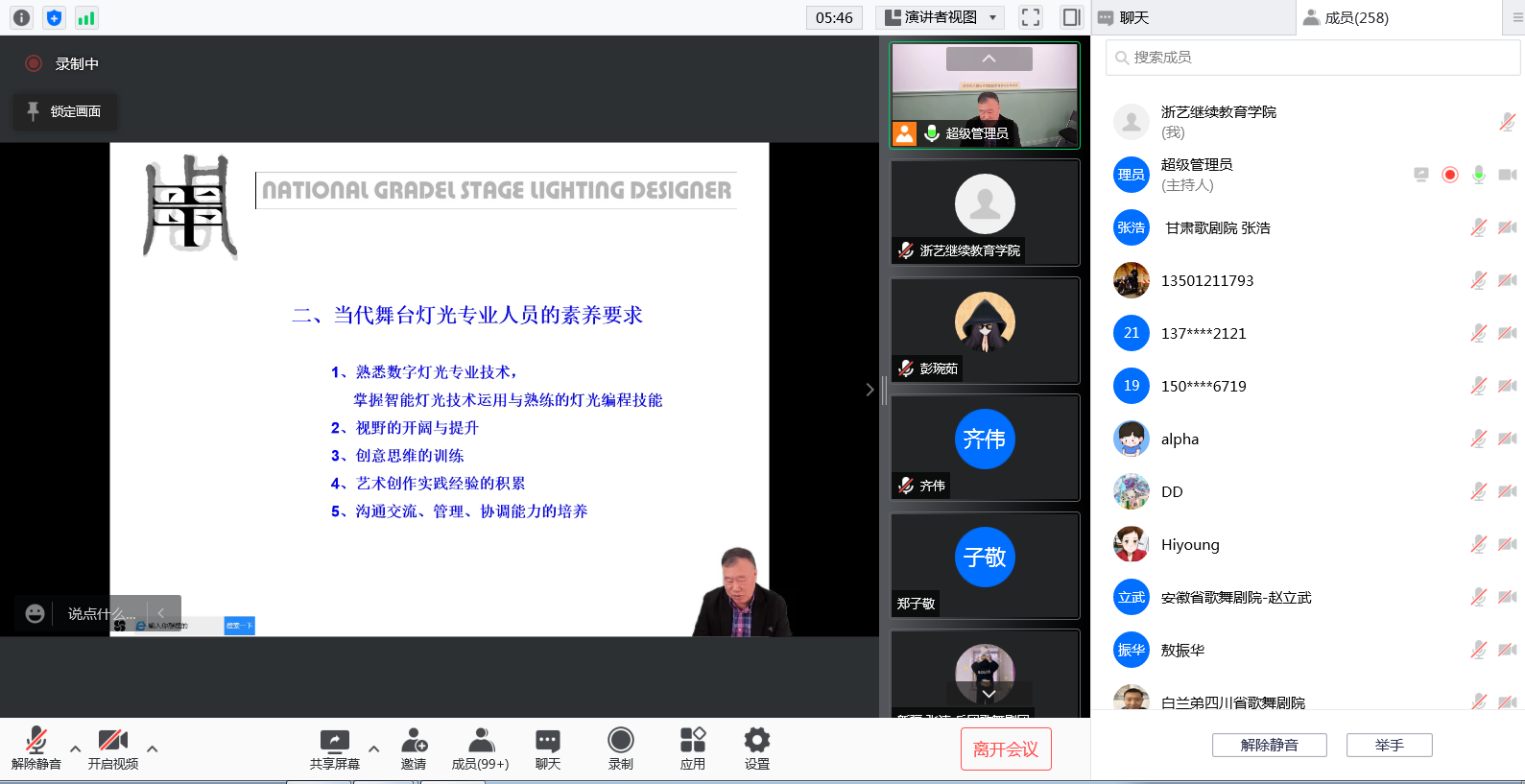The height and width of the screenshot is (784, 1525).
Task: Switch to the 成员(258) tab
Action: coord(1355,17)
